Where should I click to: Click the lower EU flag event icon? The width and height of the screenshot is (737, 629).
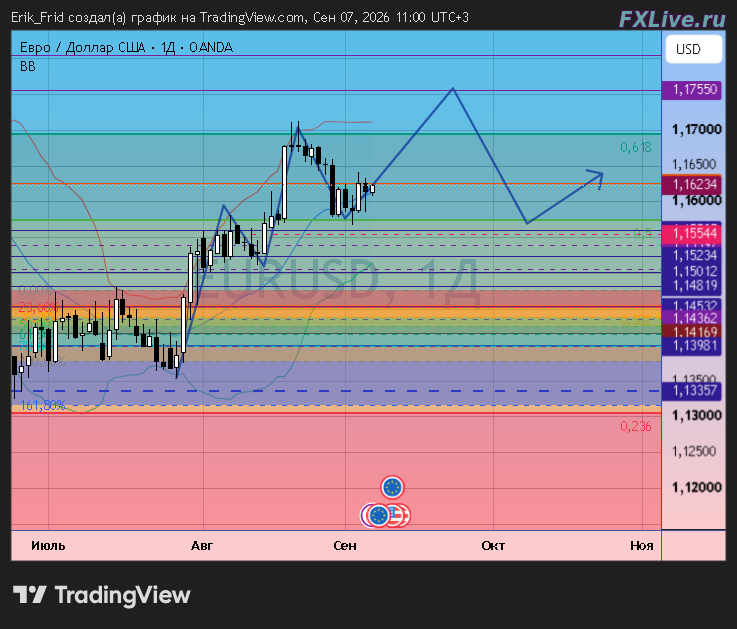[378, 515]
